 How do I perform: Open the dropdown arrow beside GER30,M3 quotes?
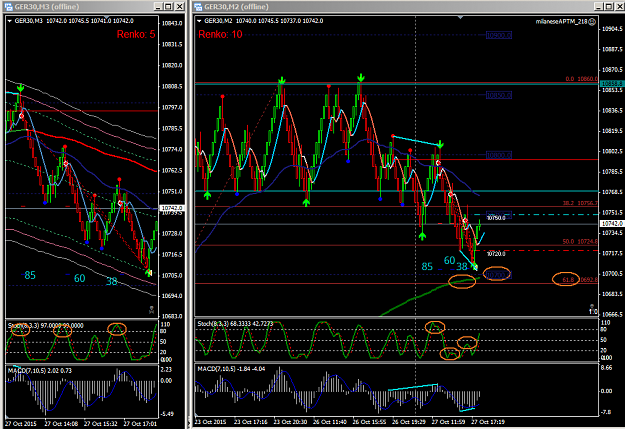pos(10,21)
